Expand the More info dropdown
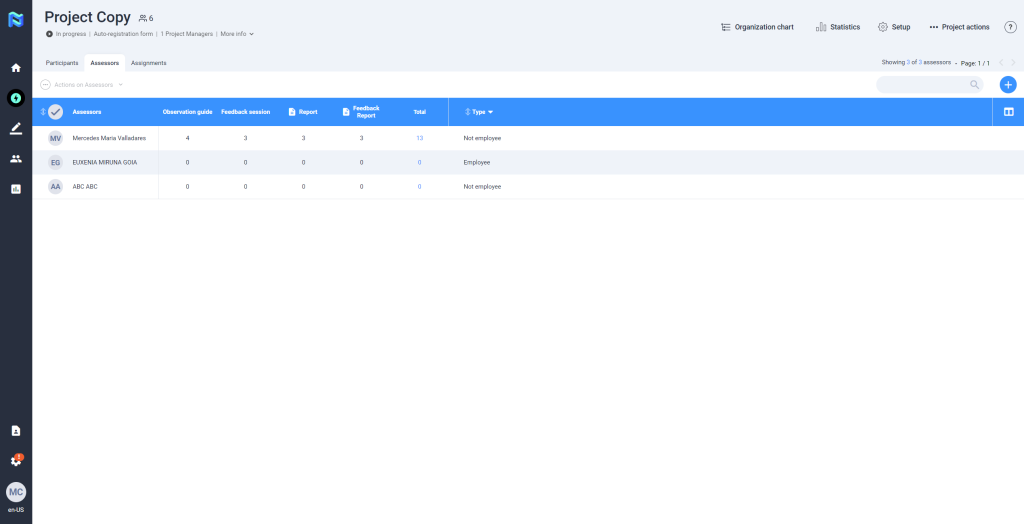This screenshot has height=524, width=1024. 237,34
